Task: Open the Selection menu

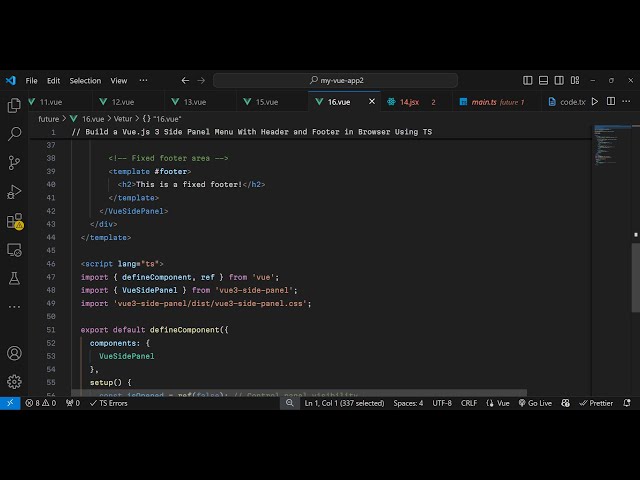Action: point(85,80)
